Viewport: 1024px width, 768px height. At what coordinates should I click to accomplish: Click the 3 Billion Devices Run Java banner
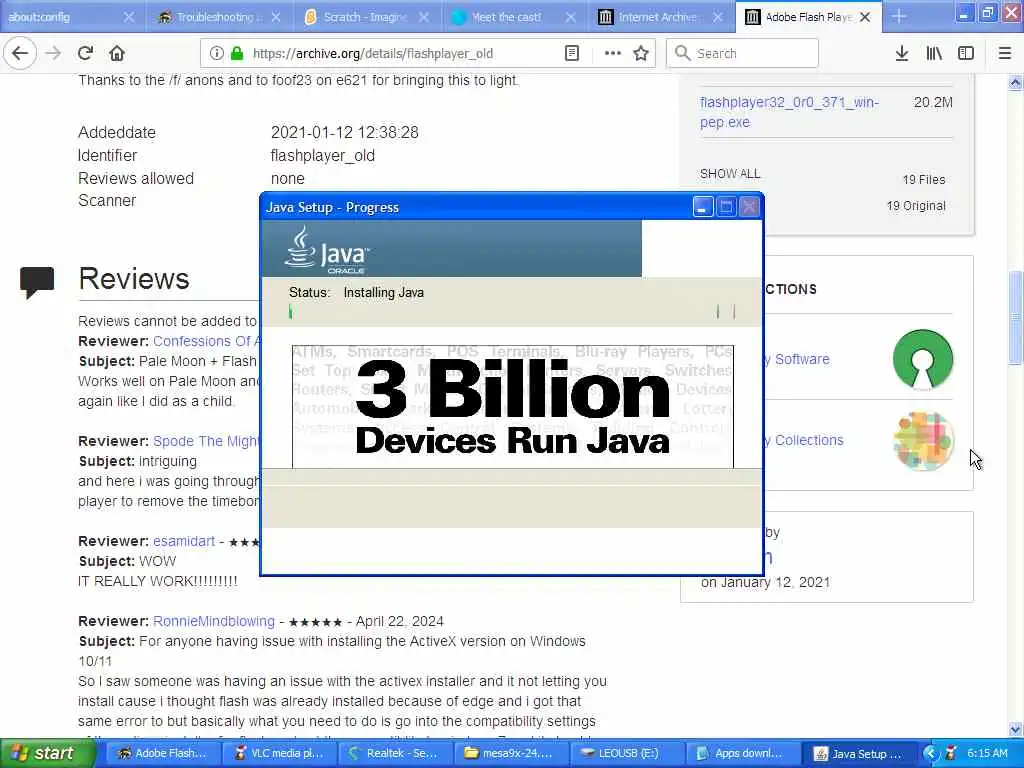(x=513, y=406)
